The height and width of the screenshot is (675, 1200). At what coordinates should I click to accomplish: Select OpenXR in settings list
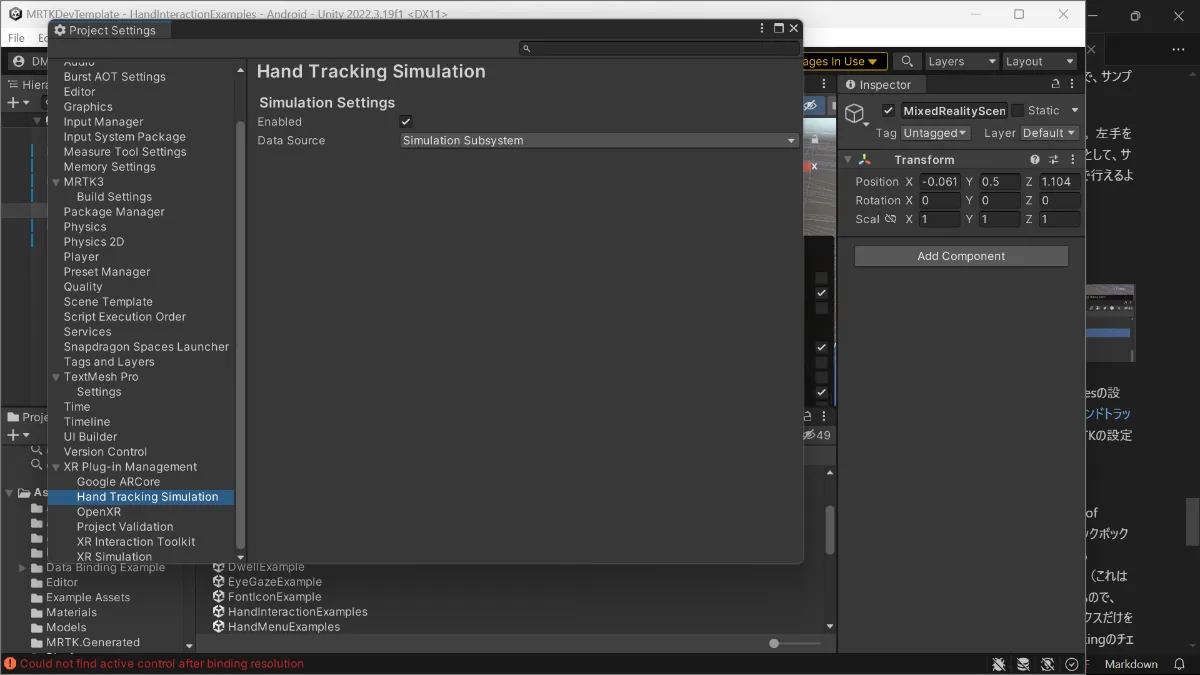(98, 512)
